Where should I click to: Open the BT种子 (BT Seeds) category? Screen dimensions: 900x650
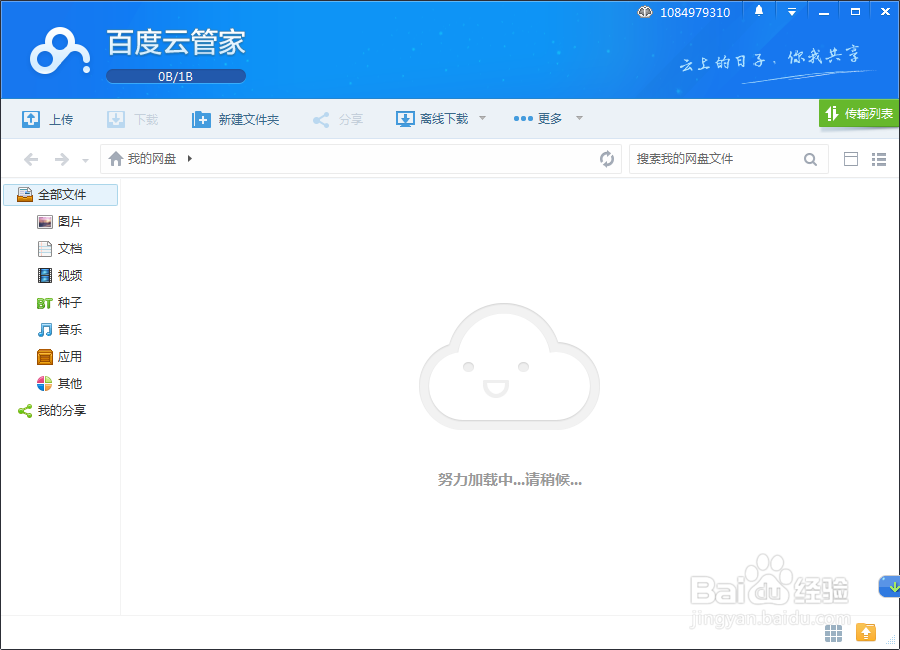click(x=44, y=302)
